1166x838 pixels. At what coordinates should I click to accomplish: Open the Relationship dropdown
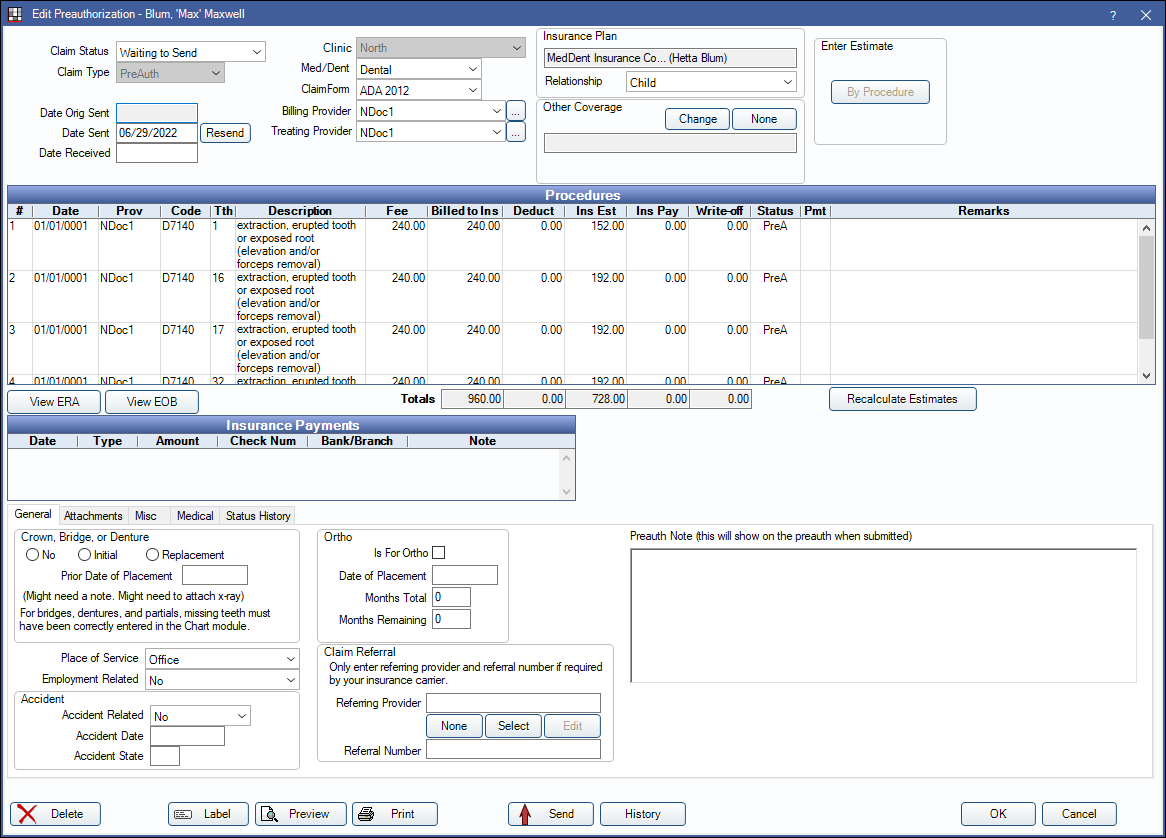click(711, 83)
